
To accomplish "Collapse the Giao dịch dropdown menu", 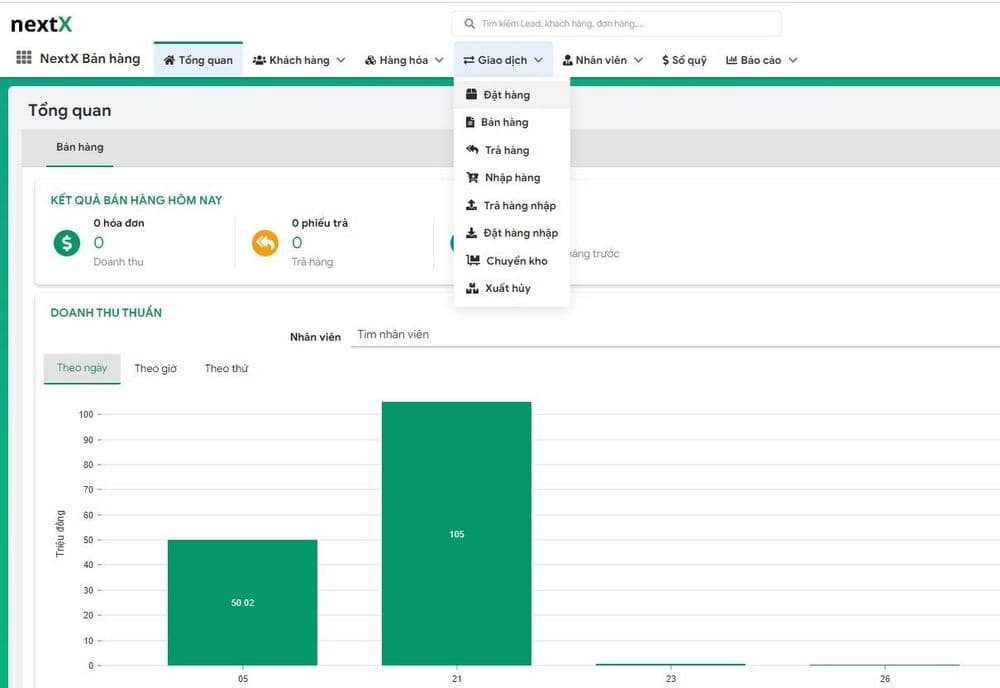I will pyautogui.click(x=503, y=60).
